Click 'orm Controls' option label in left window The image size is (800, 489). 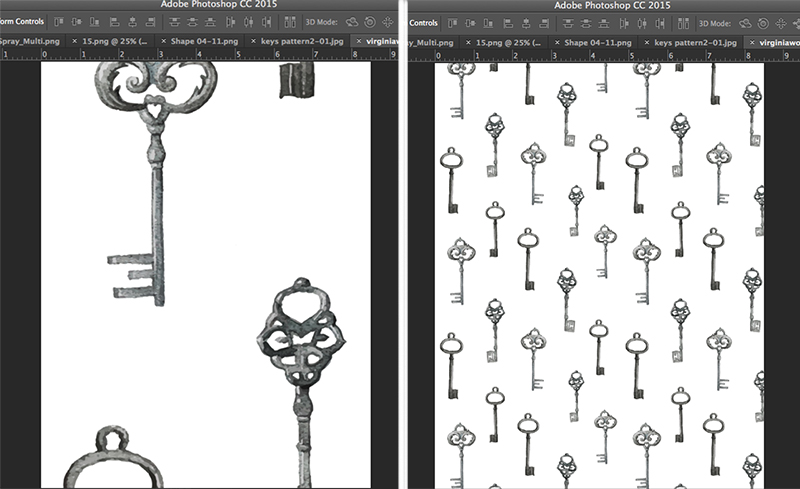(22, 21)
